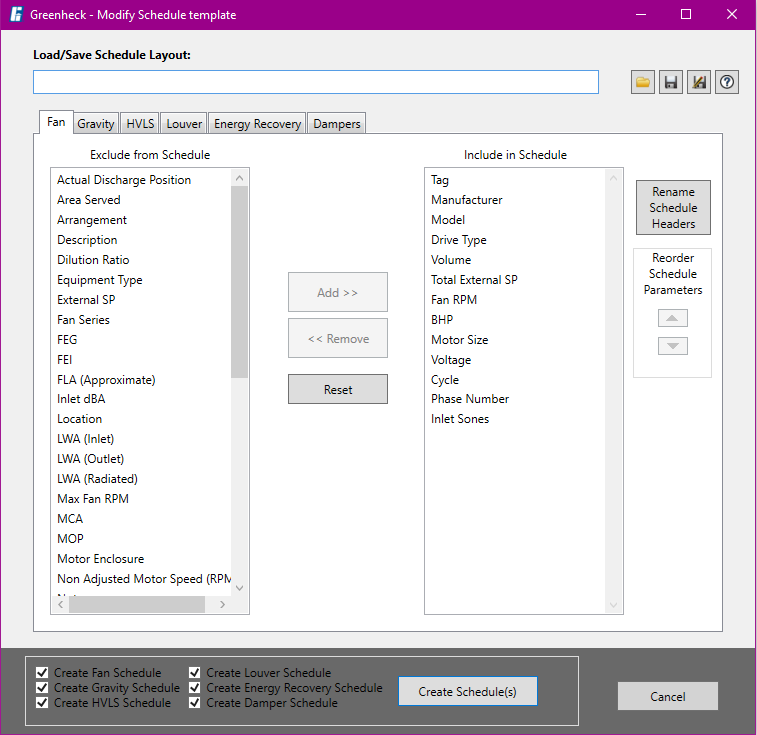Select Arrangement in Exclude list
Viewport: 757px width, 735px height.
(92, 220)
